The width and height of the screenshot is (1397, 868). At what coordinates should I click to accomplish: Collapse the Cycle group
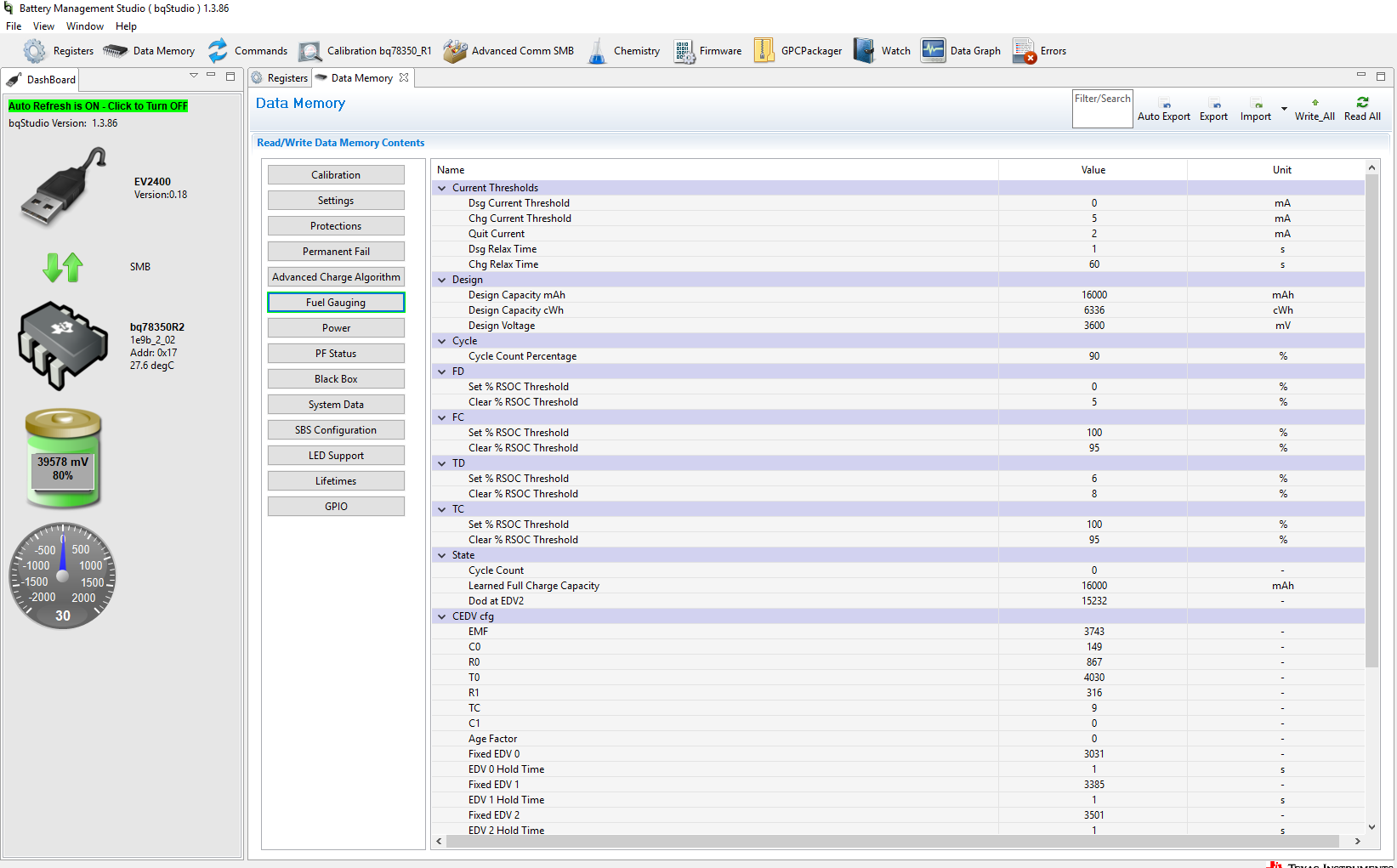pyautogui.click(x=441, y=341)
